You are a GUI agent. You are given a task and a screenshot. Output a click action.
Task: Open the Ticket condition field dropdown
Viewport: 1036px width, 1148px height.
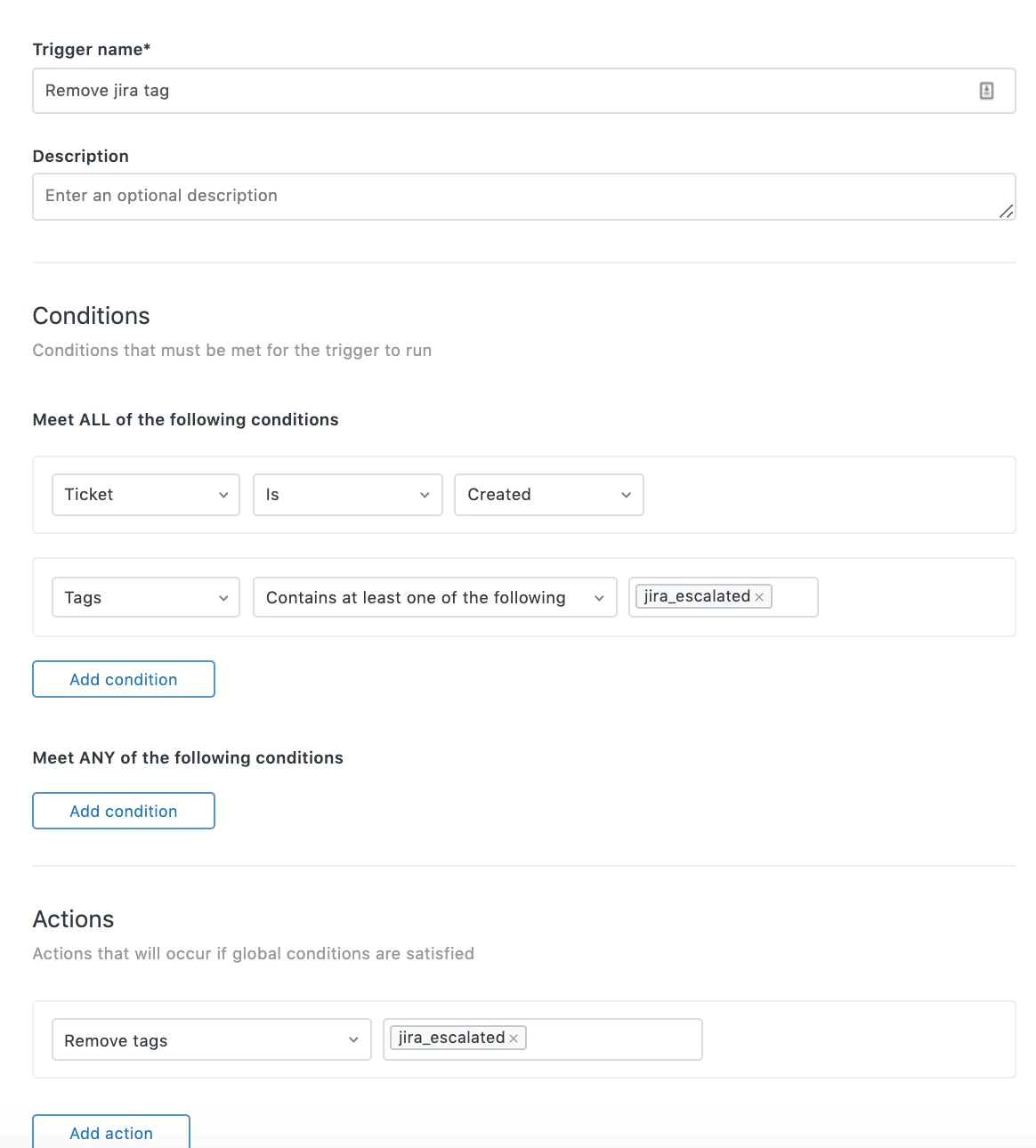tap(146, 495)
